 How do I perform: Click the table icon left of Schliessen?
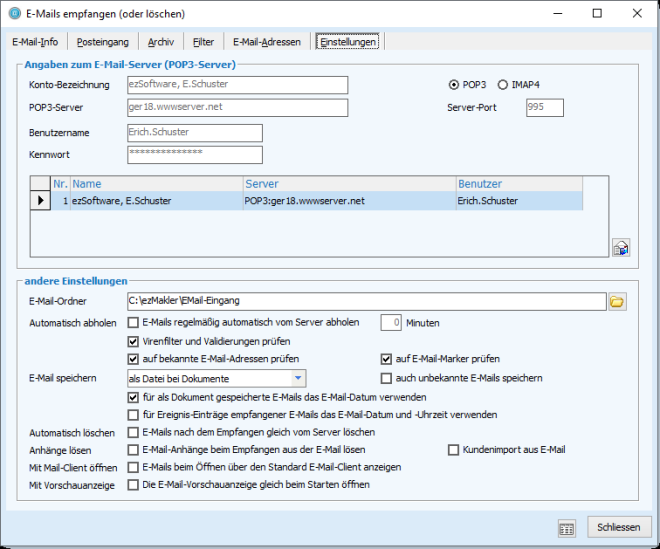click(x=566, y=527)
